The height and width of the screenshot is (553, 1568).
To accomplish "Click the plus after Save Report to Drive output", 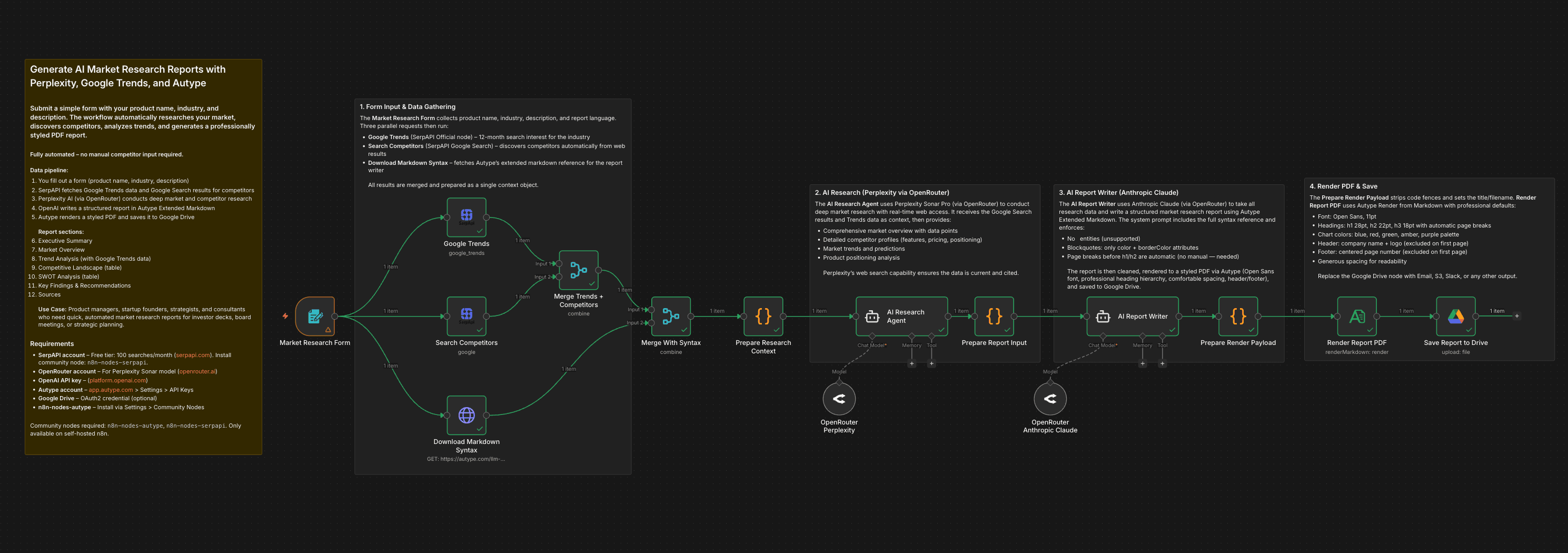I will tap(1517, 316).
